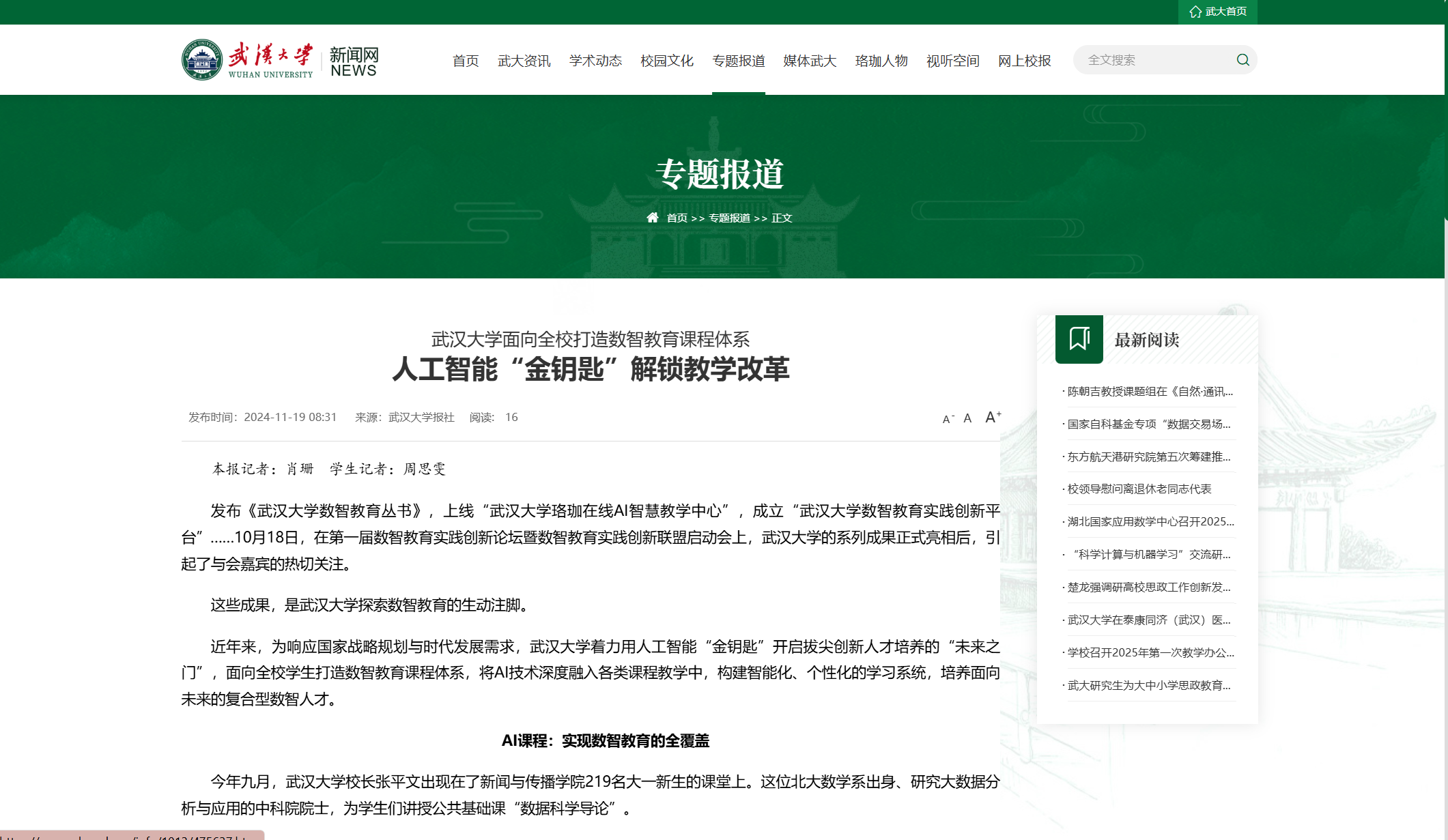Open article 东方航天港研究院第五次筹建推...
This screenshot has width=1448, height=840.
1150,457
